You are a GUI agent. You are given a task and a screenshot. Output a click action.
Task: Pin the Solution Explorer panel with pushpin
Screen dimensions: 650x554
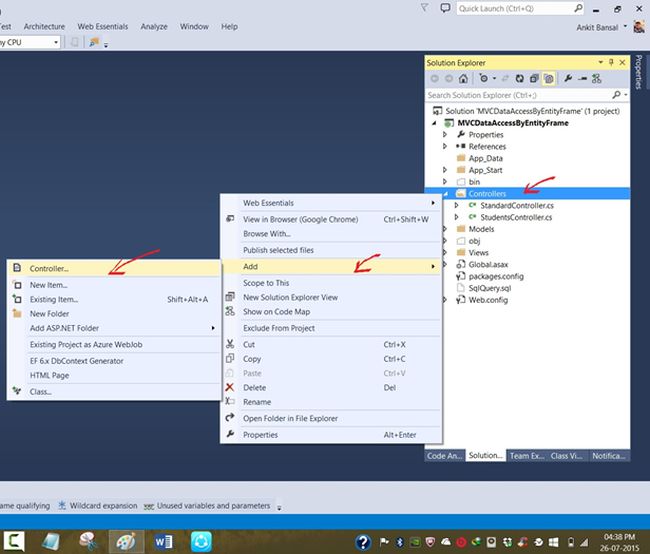click(610, 61)
